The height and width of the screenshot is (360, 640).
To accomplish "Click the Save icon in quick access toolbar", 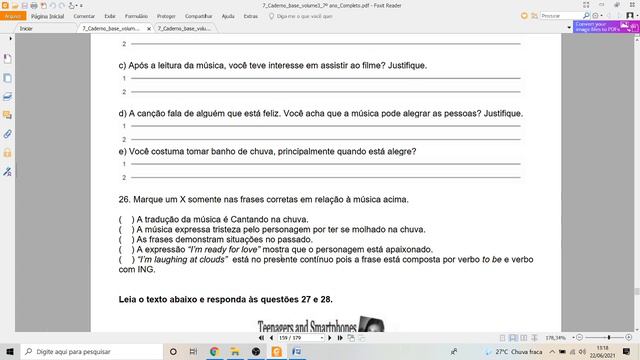I will 24,6.
